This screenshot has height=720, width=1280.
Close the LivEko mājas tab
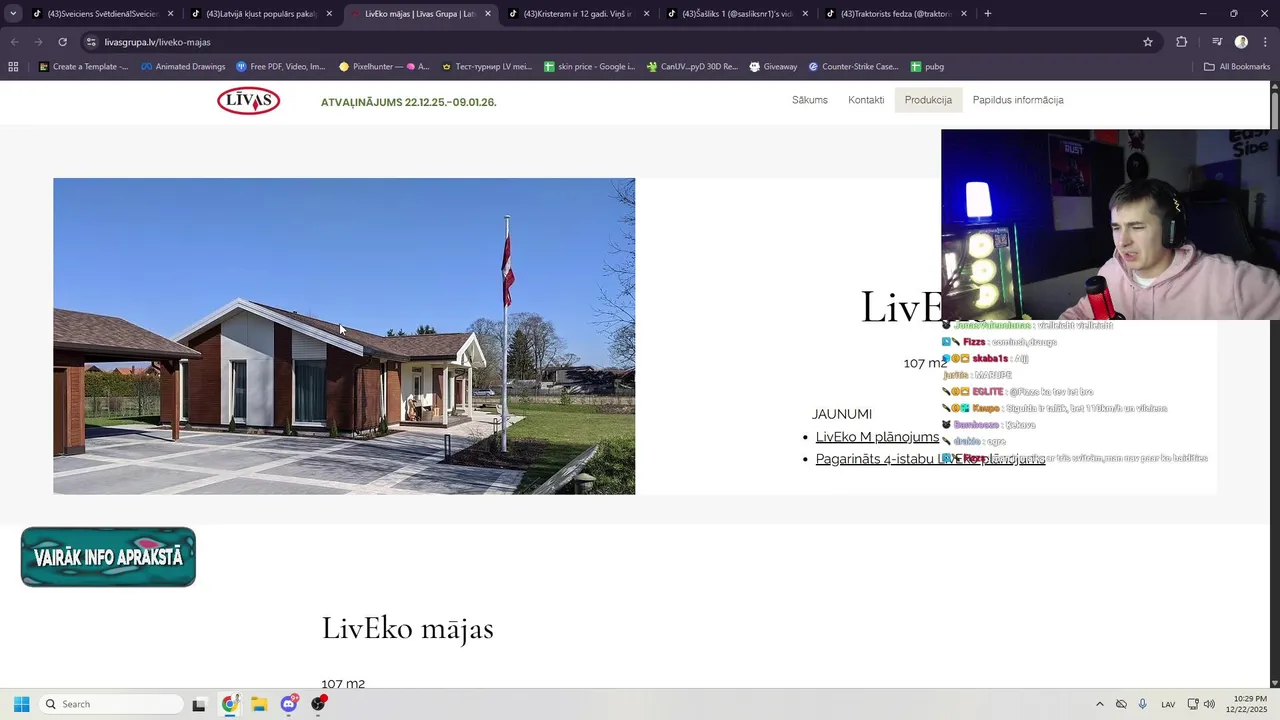click(x=488, y=14)
